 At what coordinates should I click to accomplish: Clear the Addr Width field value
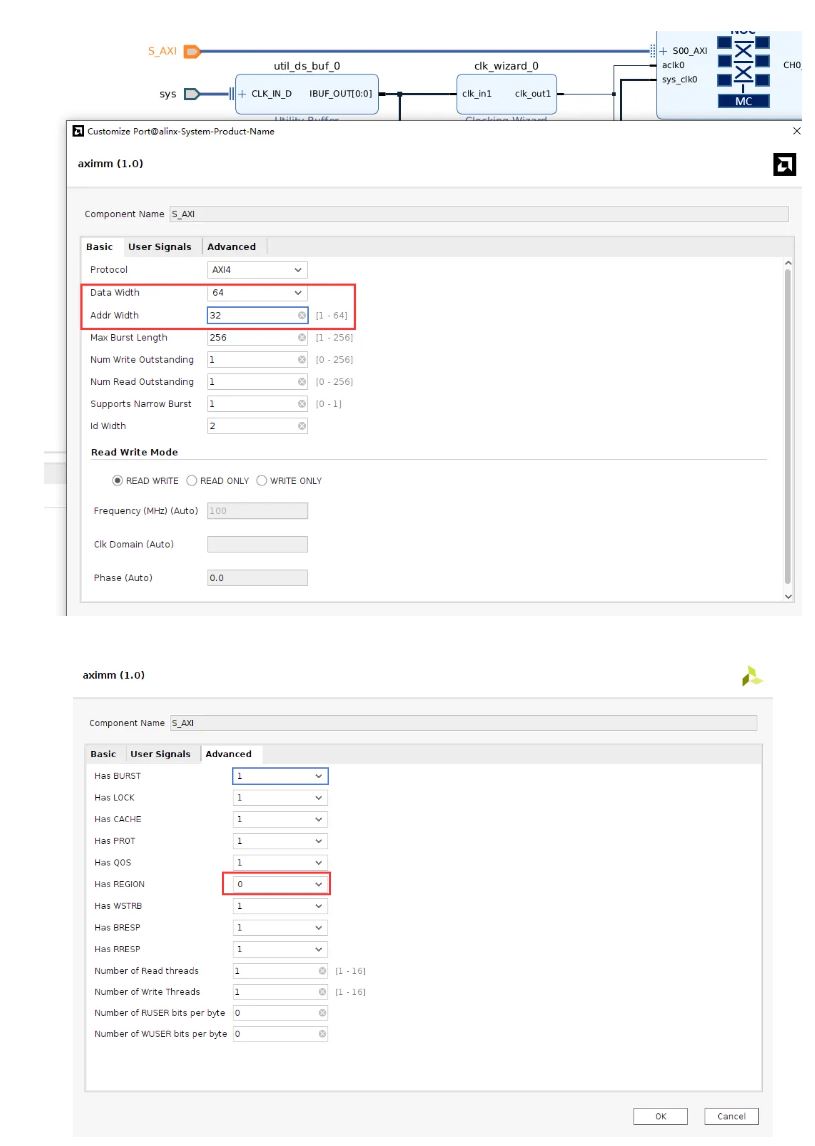pyautogui.click(x=302, y=316)
